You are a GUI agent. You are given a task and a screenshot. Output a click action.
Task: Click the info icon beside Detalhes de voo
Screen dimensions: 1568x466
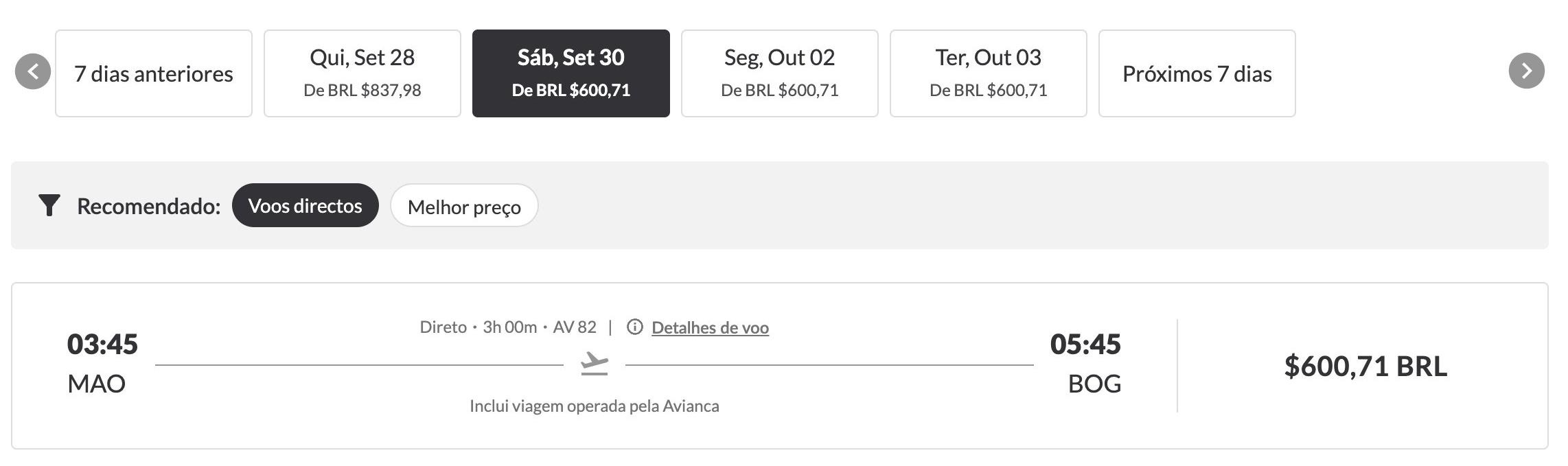[635, 327]
